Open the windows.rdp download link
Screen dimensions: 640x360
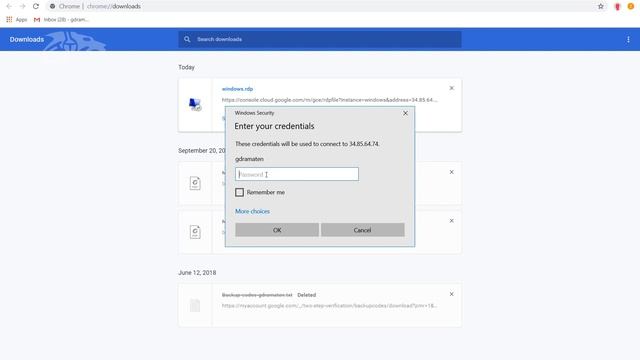point(237,89)
